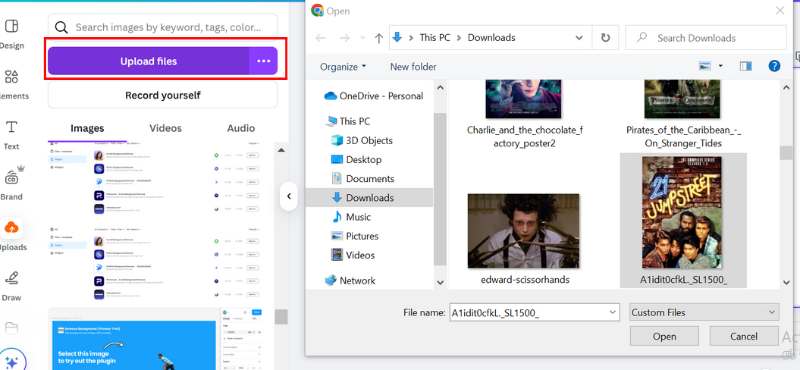Select the edward-scissorhands image file
The height and width of the screenshot is (370, 800).
[524, 239]
